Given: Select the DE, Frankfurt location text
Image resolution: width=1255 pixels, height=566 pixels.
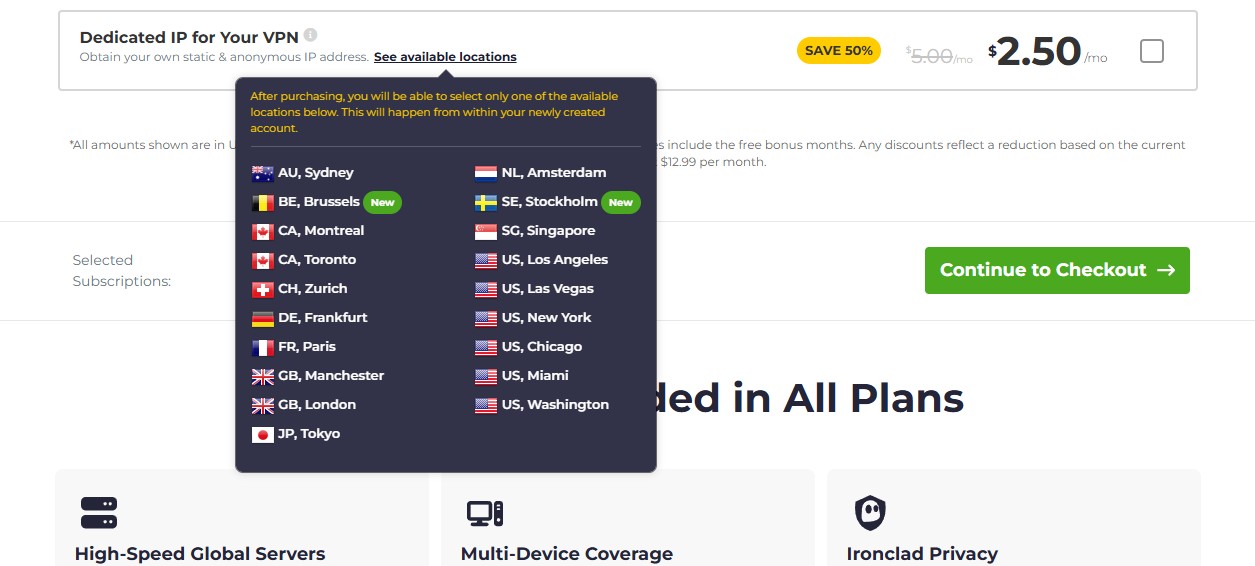Looking at the screenshot, I should point(323,318).
